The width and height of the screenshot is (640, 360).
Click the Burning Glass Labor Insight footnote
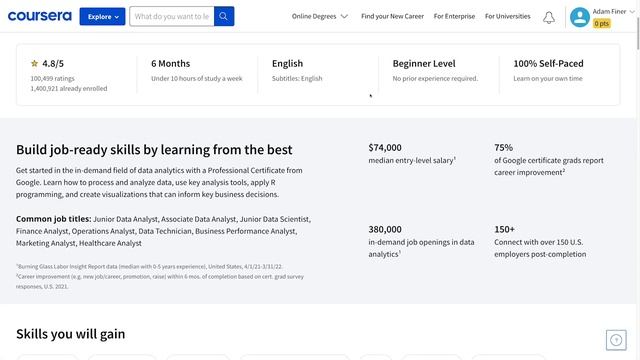(x=149, y=267)
